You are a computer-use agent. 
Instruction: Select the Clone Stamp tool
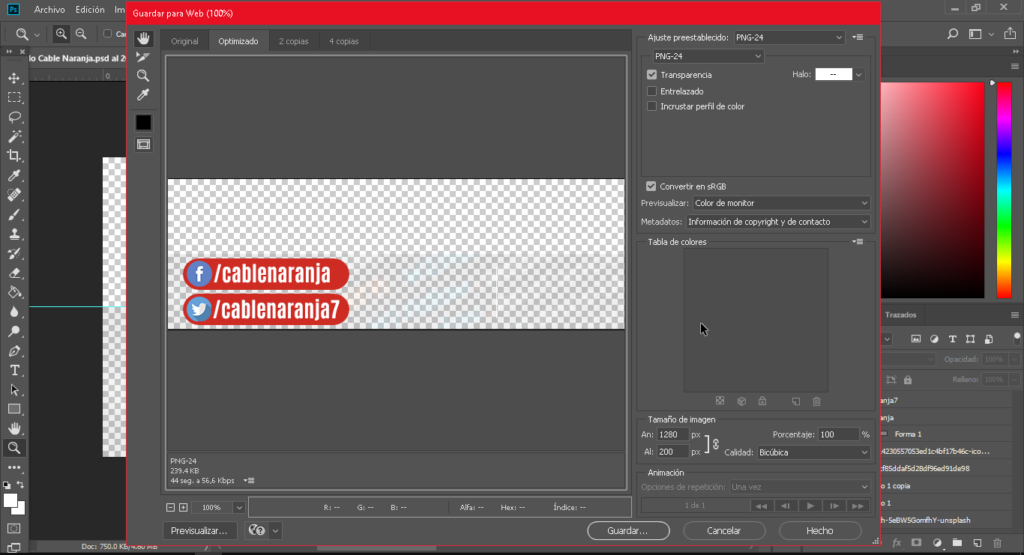point(14,234)
